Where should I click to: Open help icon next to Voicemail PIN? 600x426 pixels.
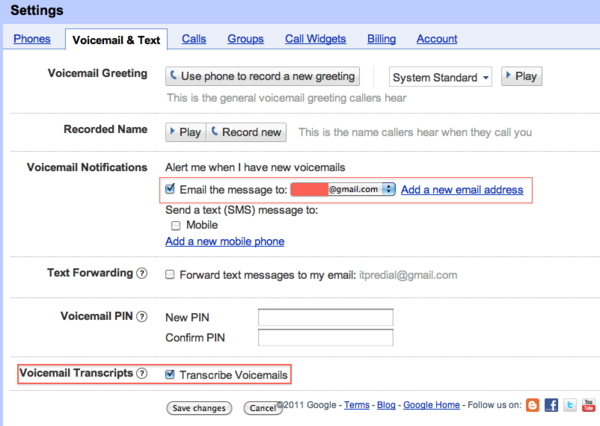point(142,317)
